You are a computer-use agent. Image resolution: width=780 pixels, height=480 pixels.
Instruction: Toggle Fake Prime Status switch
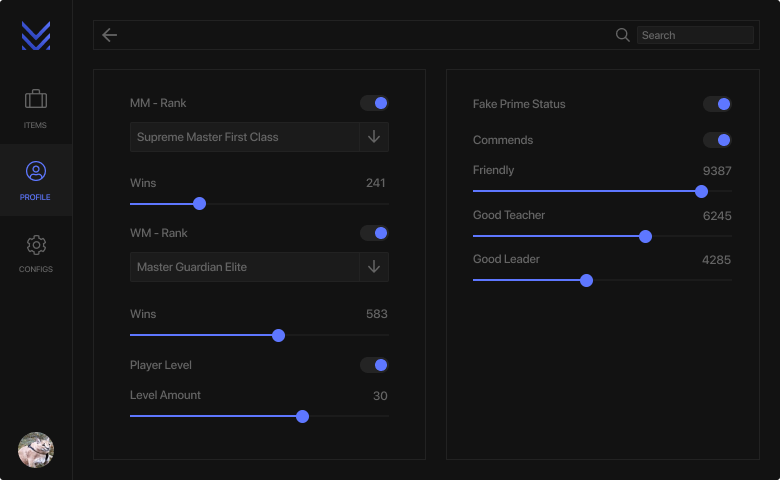click(x=717, y=104)
